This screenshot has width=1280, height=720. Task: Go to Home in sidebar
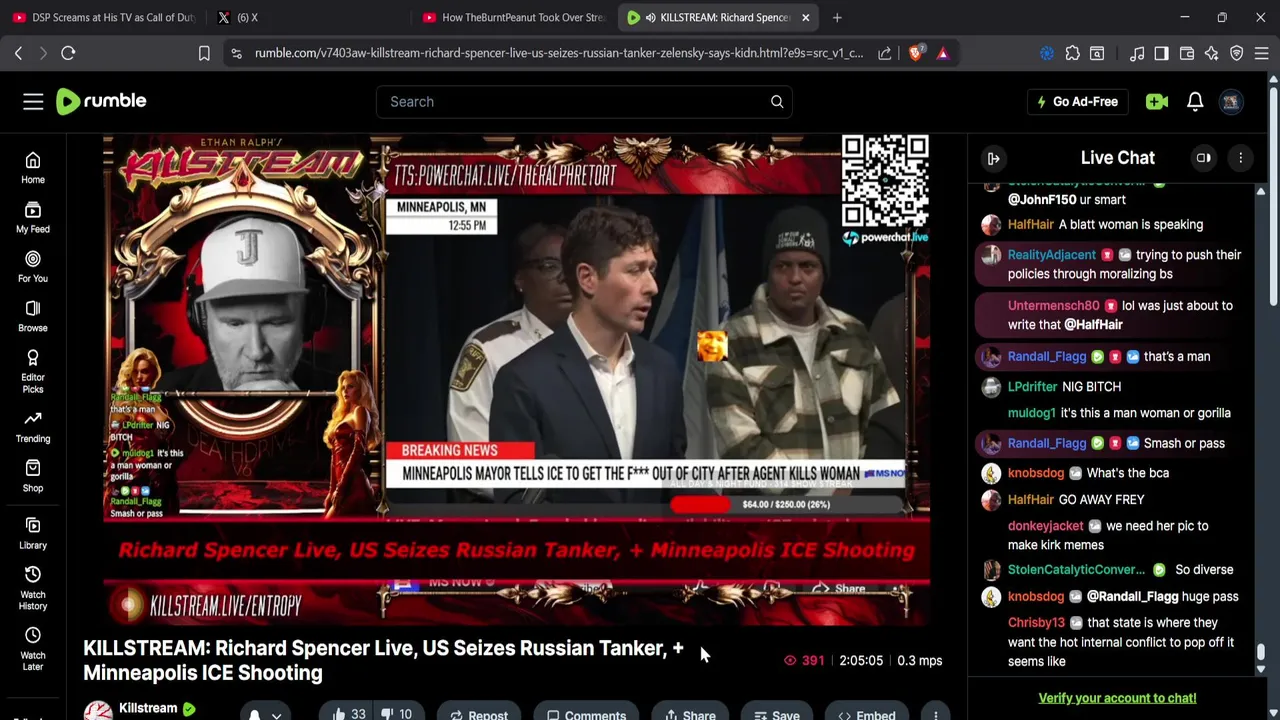tap(33, 168)
